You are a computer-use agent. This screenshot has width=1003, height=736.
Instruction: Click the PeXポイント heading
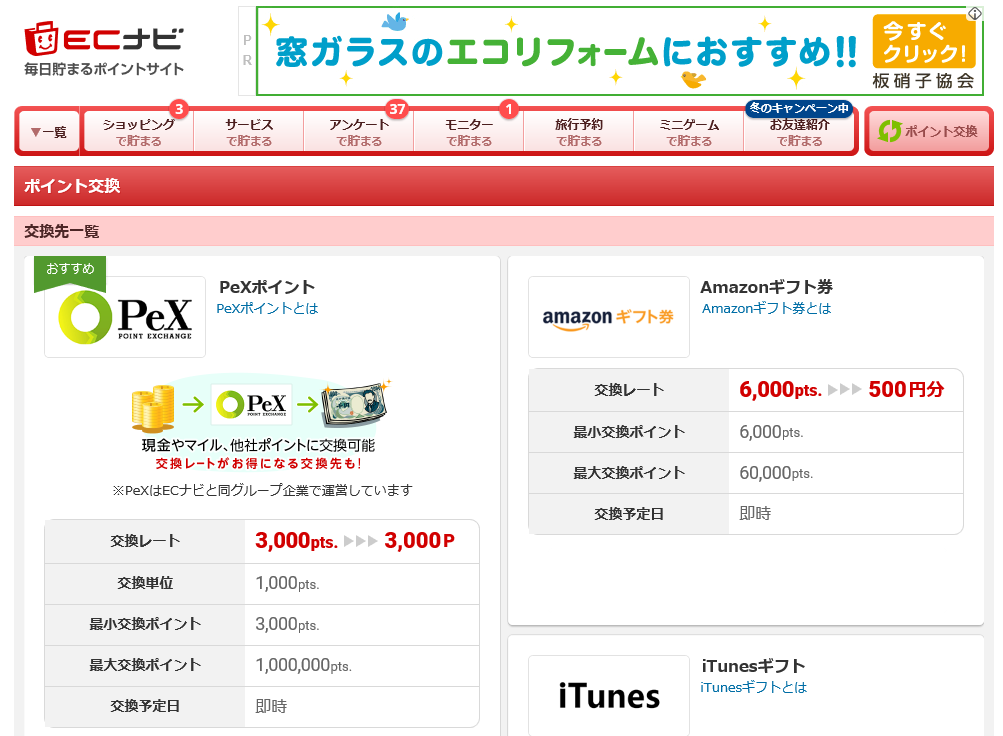pyautogui.click(x=267, y=286)
